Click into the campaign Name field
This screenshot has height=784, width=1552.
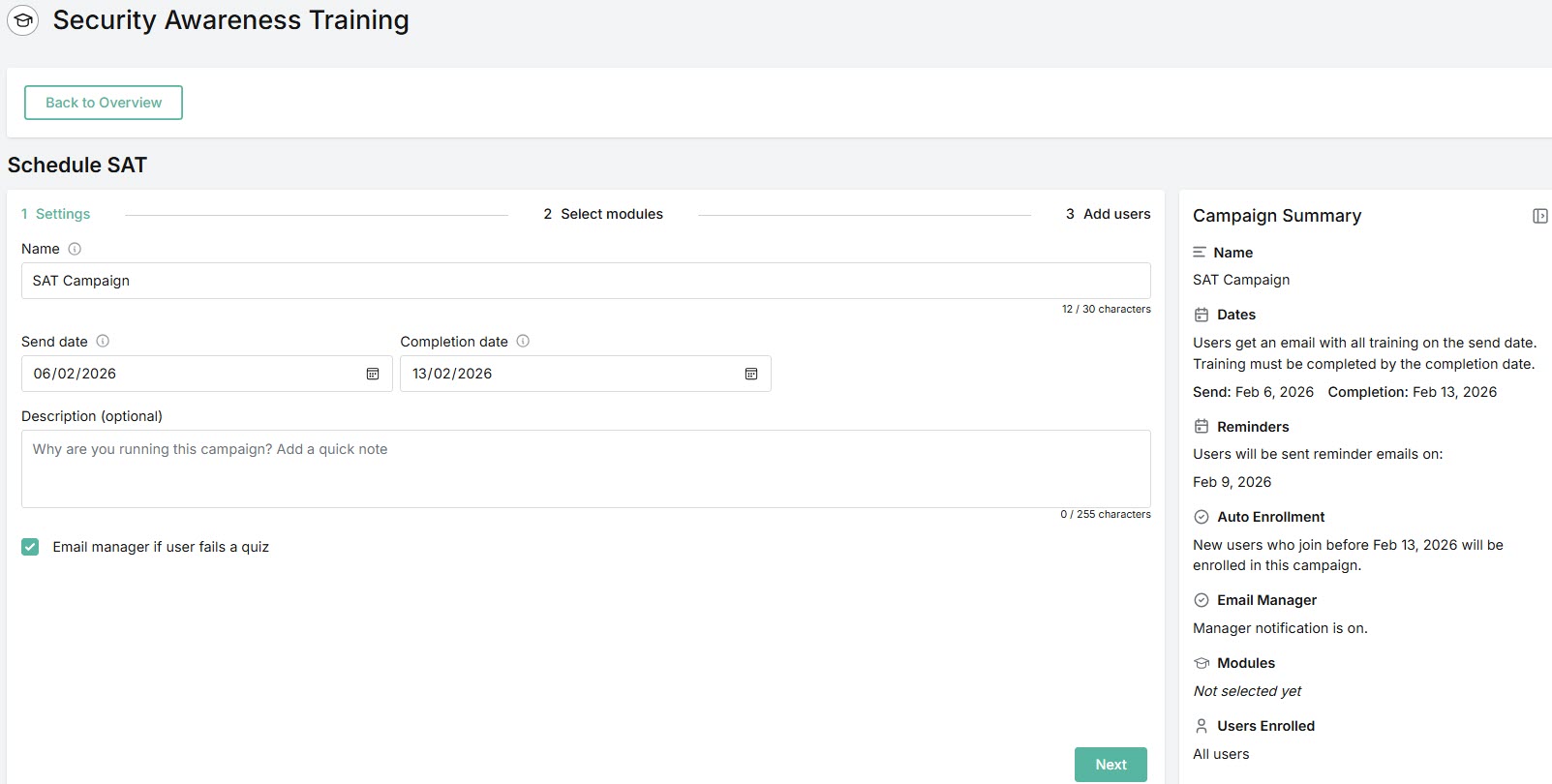586,281
